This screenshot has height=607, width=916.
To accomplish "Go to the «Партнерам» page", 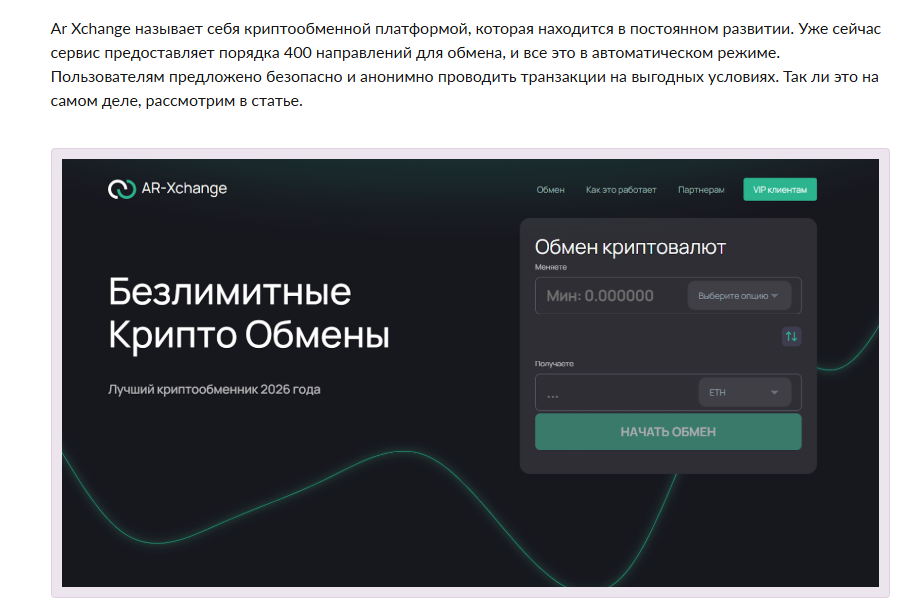I will pyautogui.click(x=701, y=187).
